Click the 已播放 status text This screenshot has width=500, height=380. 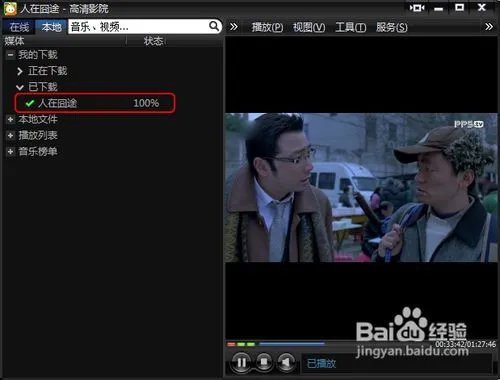pos(321,363)
